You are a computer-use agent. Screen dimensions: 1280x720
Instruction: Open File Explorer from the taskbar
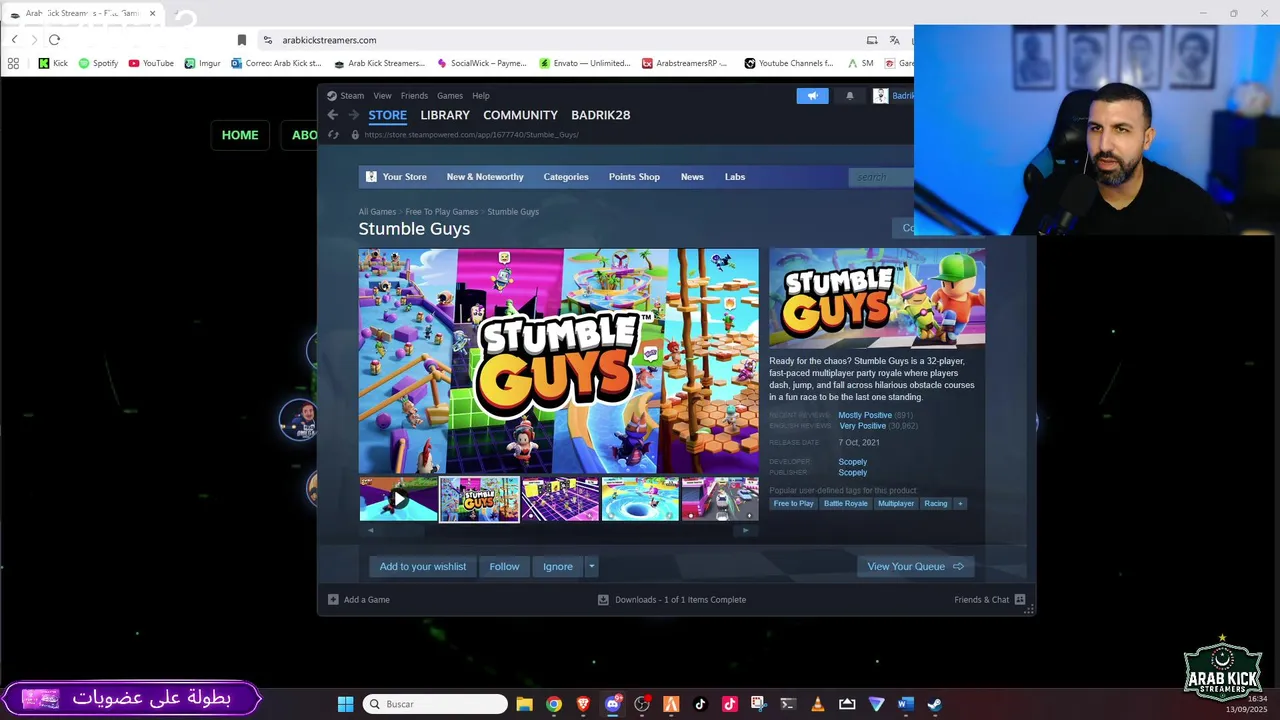point(524,704)
